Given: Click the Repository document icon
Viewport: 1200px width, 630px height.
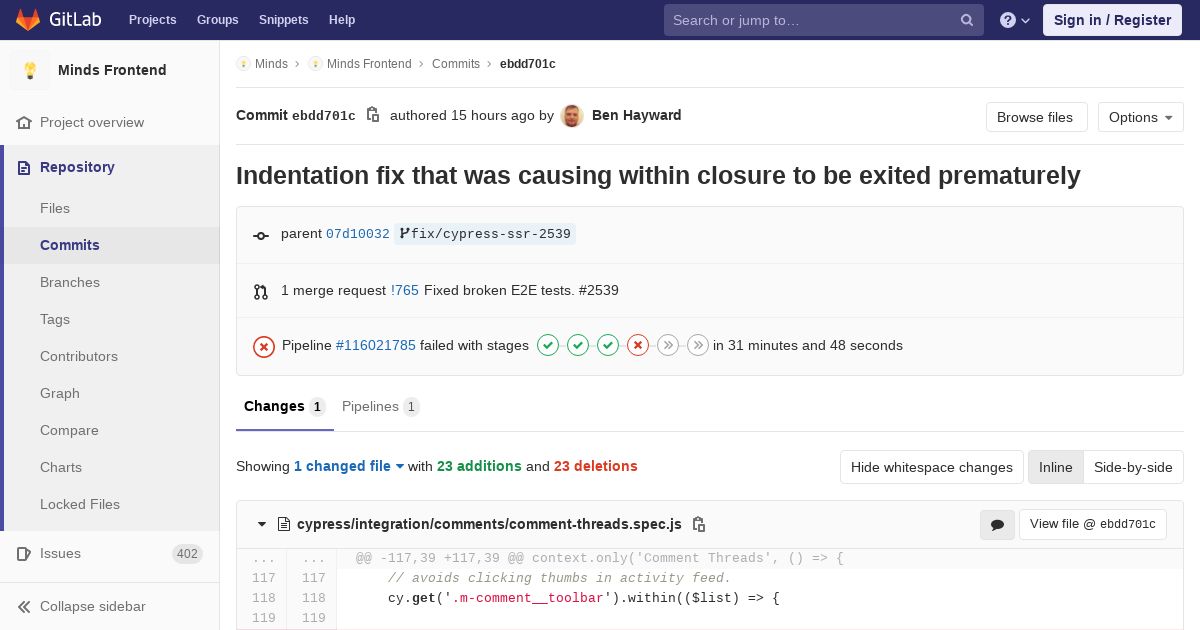Looking at the screenshot, I should pyautogui.click(x=24, y=167).
